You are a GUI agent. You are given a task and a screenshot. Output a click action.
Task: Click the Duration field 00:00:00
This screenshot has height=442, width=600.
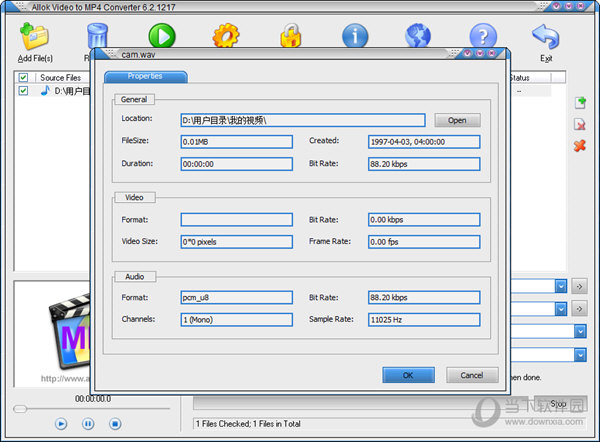pyautogui.click(x=236, y=164)
